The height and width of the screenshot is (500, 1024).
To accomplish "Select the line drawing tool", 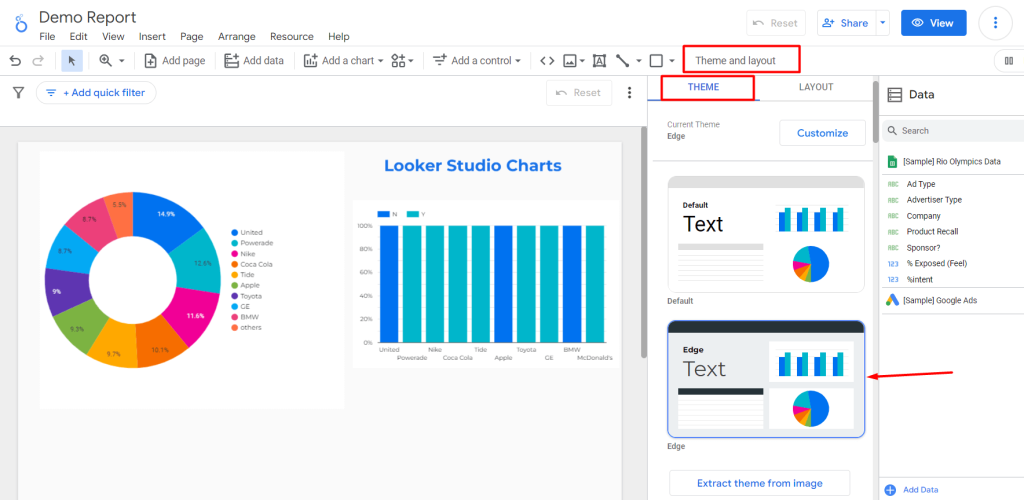I will pyautogui.click(x=622, y=61).
